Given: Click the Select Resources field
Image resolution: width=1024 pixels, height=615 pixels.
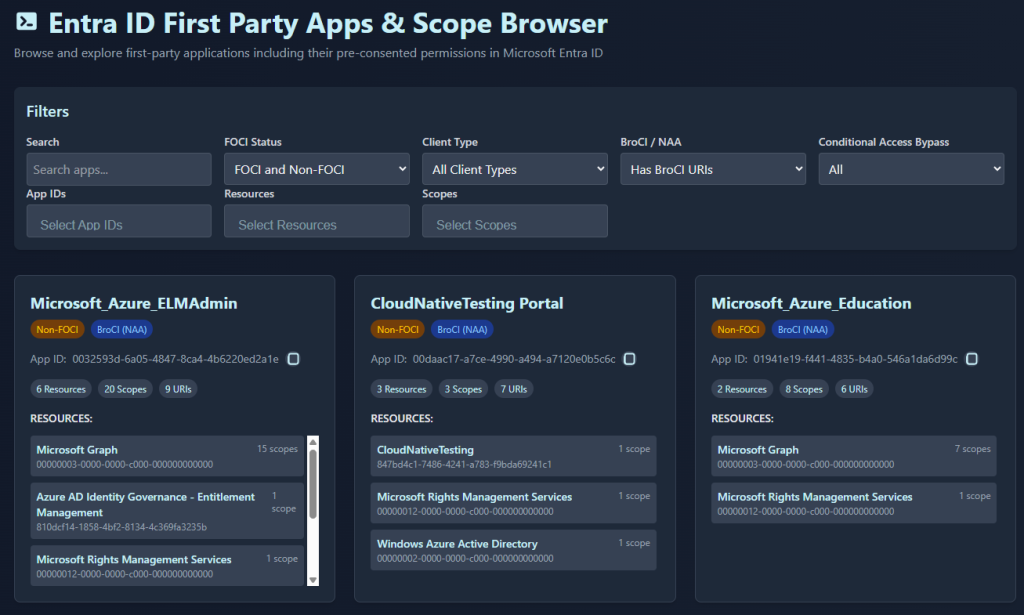Looking at the screenshot, I should tap(316, 222).
